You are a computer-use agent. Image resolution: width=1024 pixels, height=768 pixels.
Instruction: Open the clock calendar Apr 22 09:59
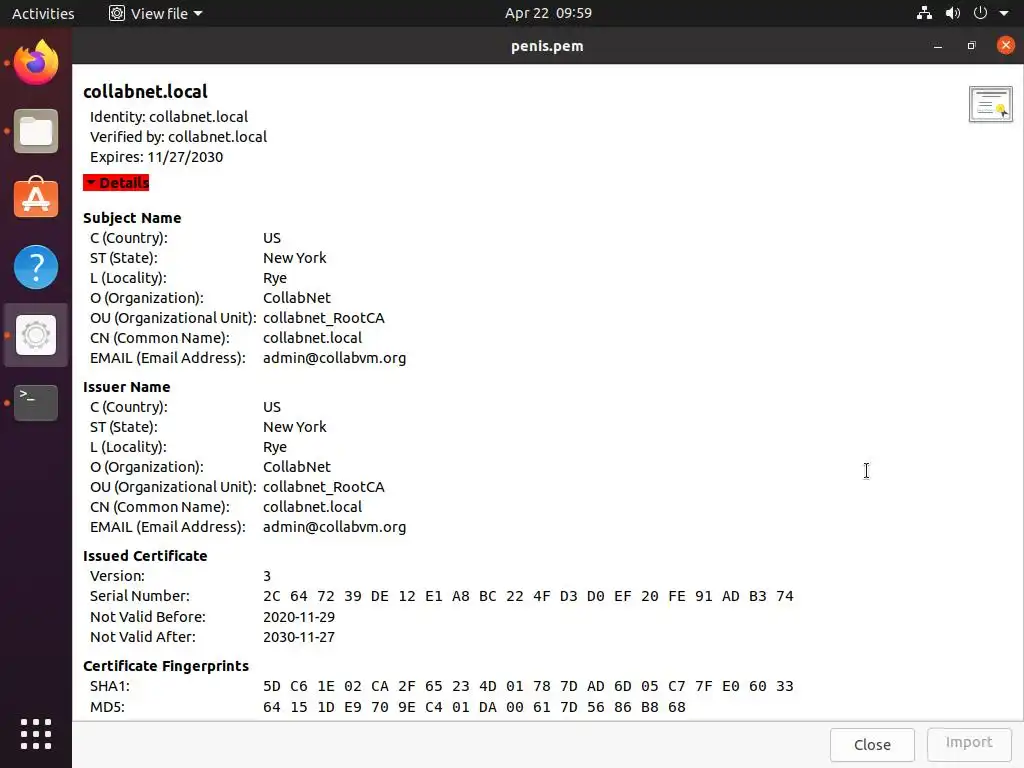pos(548,13)
